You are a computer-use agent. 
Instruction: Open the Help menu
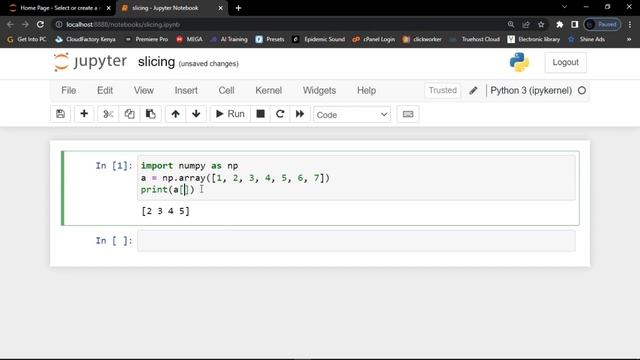[x=367, y=91]
